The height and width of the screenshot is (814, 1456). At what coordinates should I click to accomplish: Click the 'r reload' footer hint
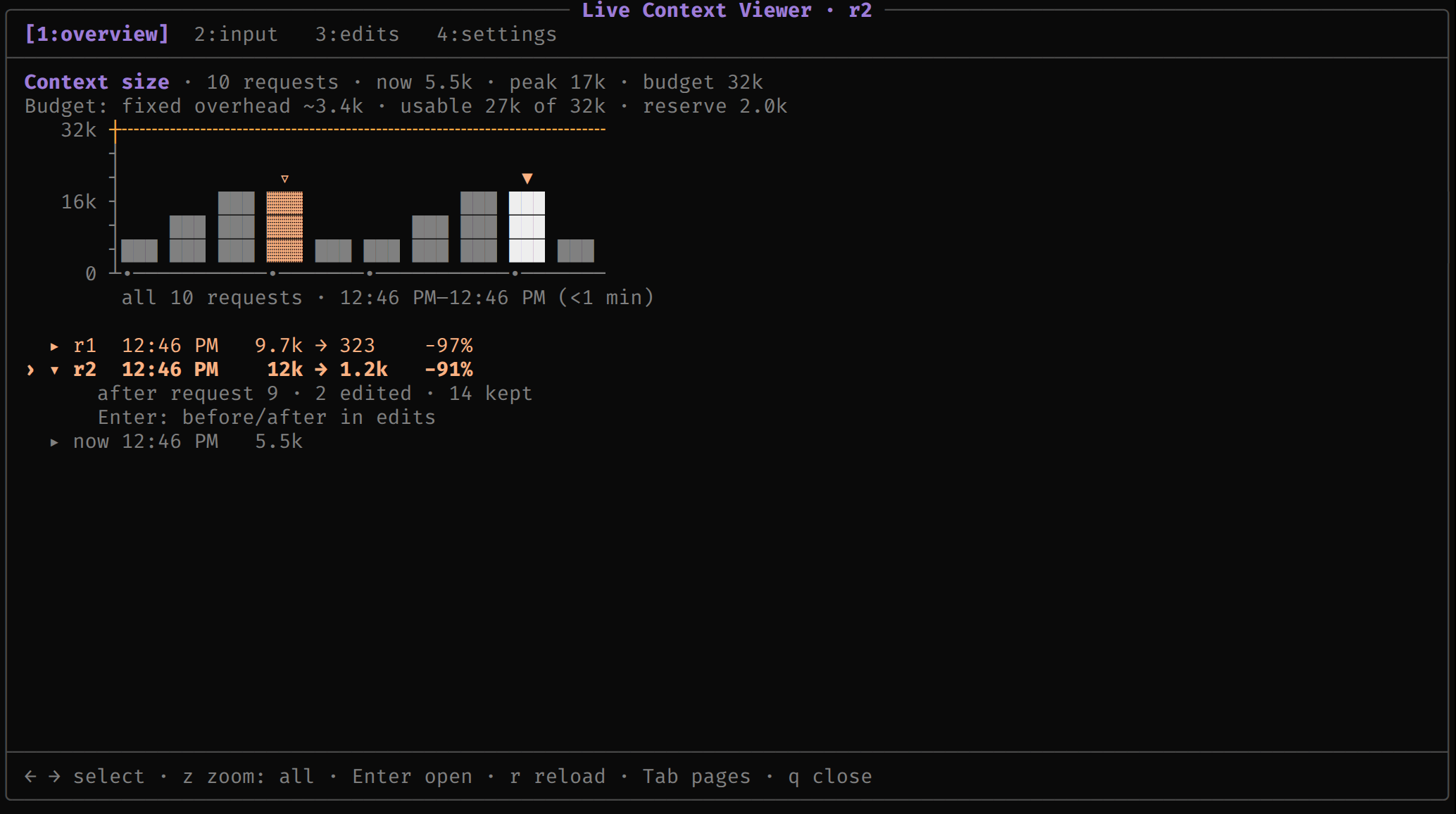pos(558,776)
